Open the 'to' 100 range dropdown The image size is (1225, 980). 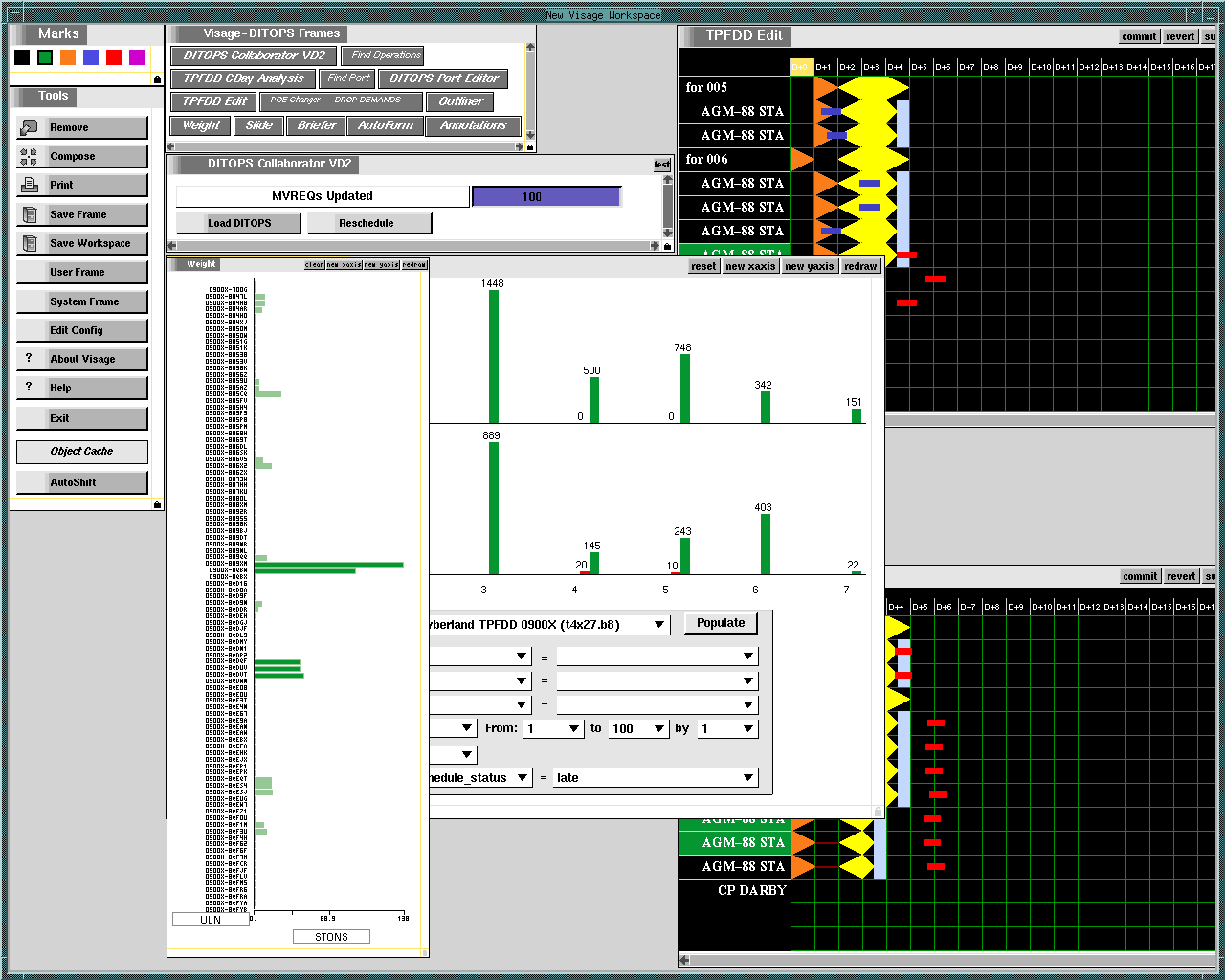click(x=659, y=729)
